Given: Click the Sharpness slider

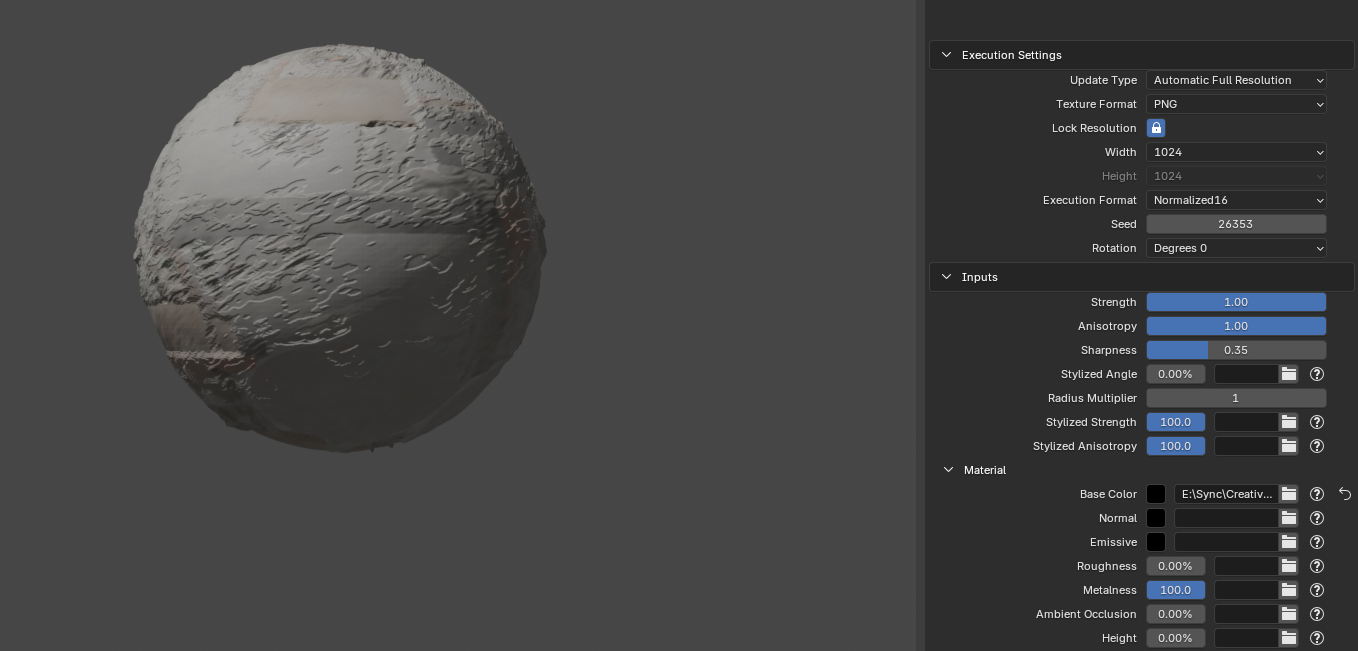Looking at the screenshot, I should click(x=1236, y=350).
